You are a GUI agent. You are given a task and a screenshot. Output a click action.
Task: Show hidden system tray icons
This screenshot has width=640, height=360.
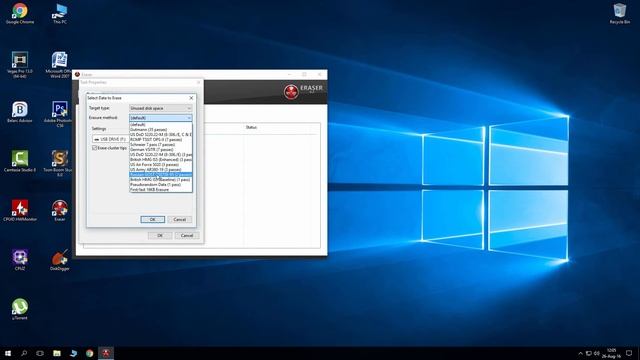[x=580, y=353]
